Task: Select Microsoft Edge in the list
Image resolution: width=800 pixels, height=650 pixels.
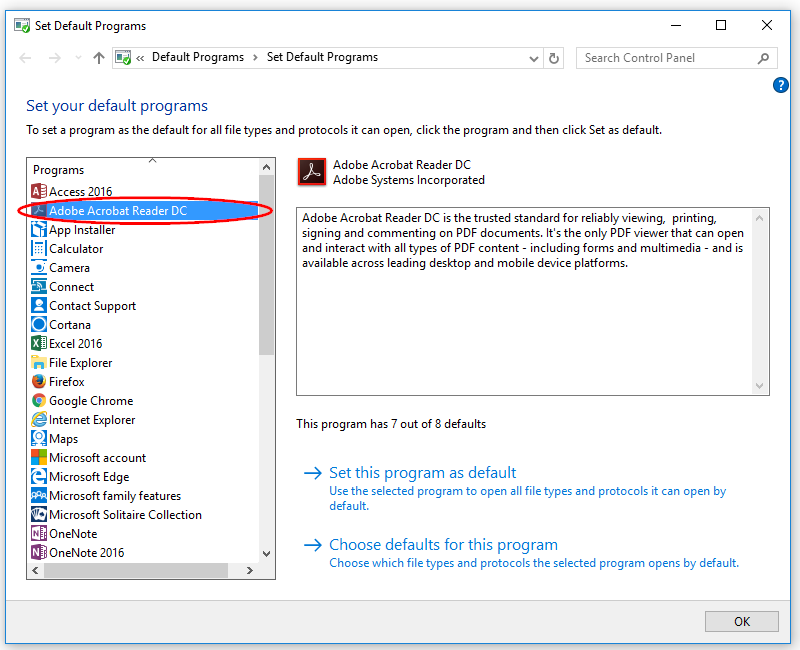Action: tap(89, 477)
